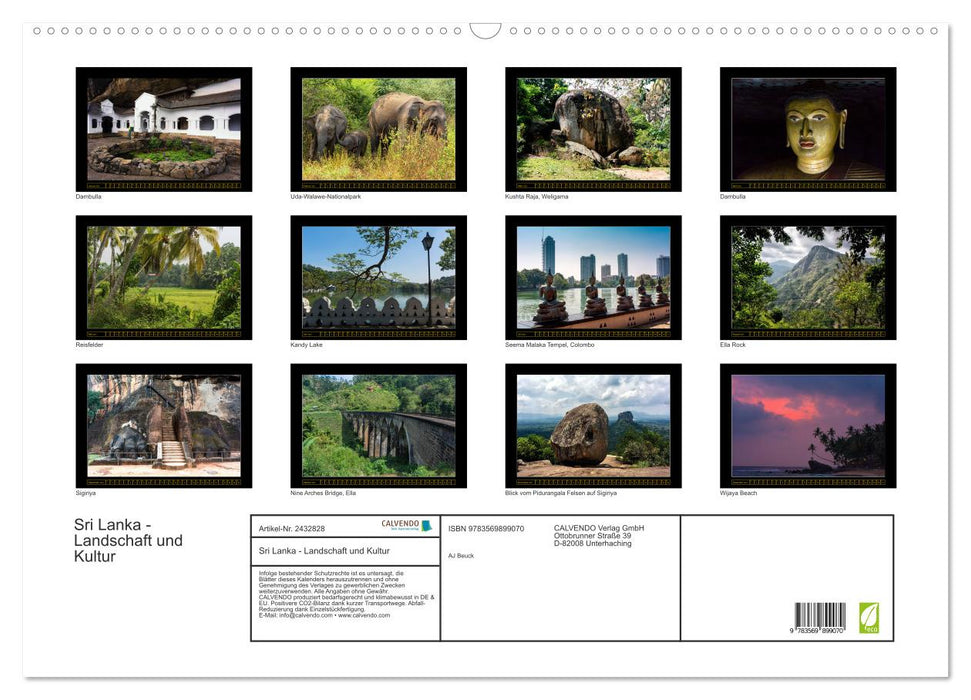Click the 'CALVENDO Verlag GmbH' address text
This screenshot has height=700, width=971.
[599, 528]
